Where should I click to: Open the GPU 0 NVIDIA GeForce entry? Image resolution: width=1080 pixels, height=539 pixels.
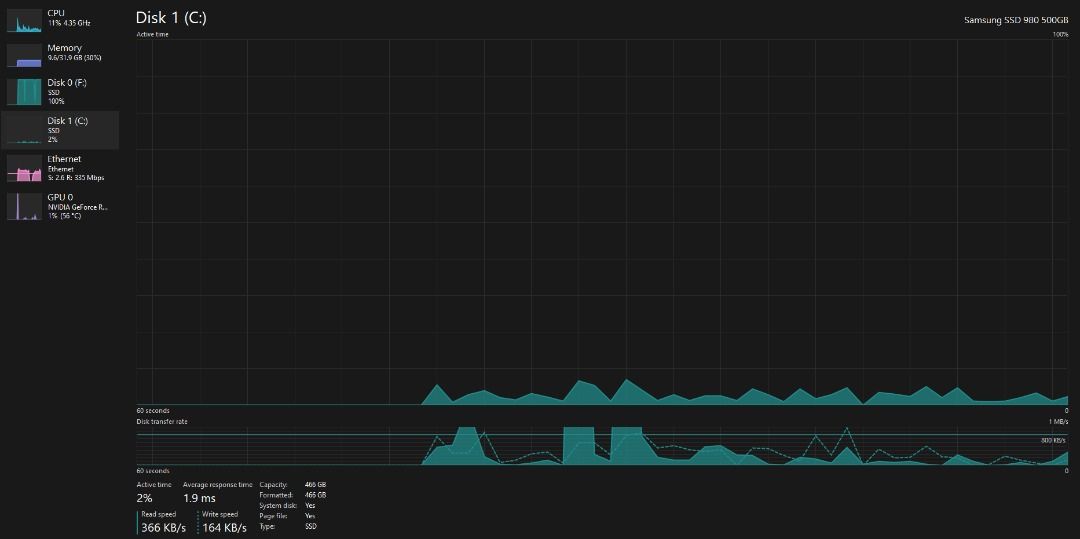(77, 207)
